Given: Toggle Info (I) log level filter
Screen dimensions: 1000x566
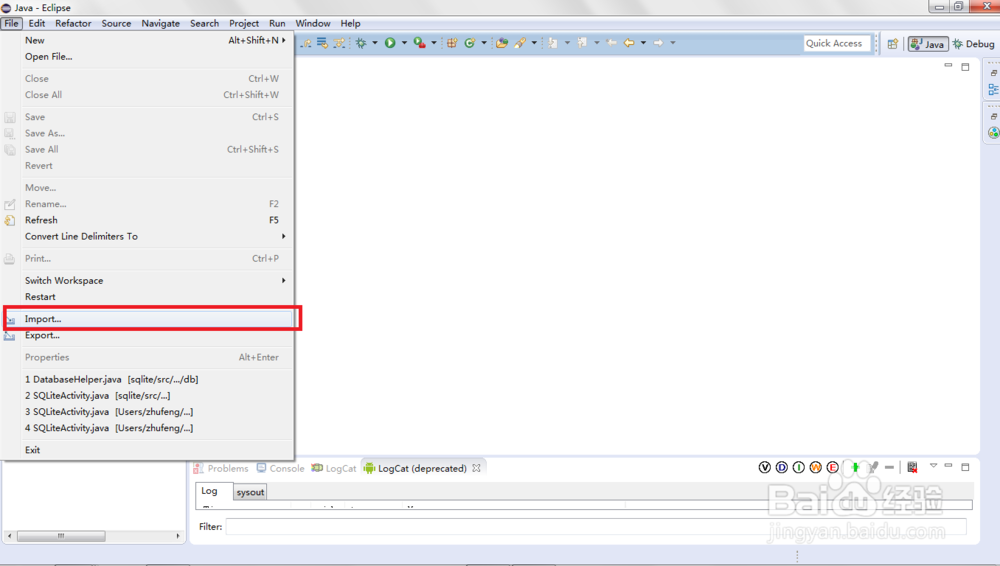Looking at the screenshot, I should click(x=798, y=468).
